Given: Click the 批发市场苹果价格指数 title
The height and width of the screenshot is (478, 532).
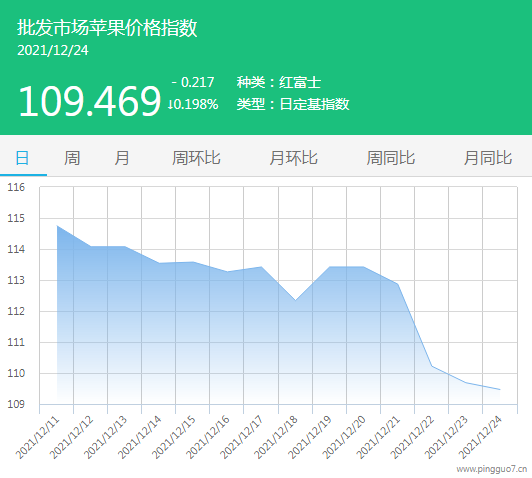Looking at the screenshot, I should click(x=107, y=27).
